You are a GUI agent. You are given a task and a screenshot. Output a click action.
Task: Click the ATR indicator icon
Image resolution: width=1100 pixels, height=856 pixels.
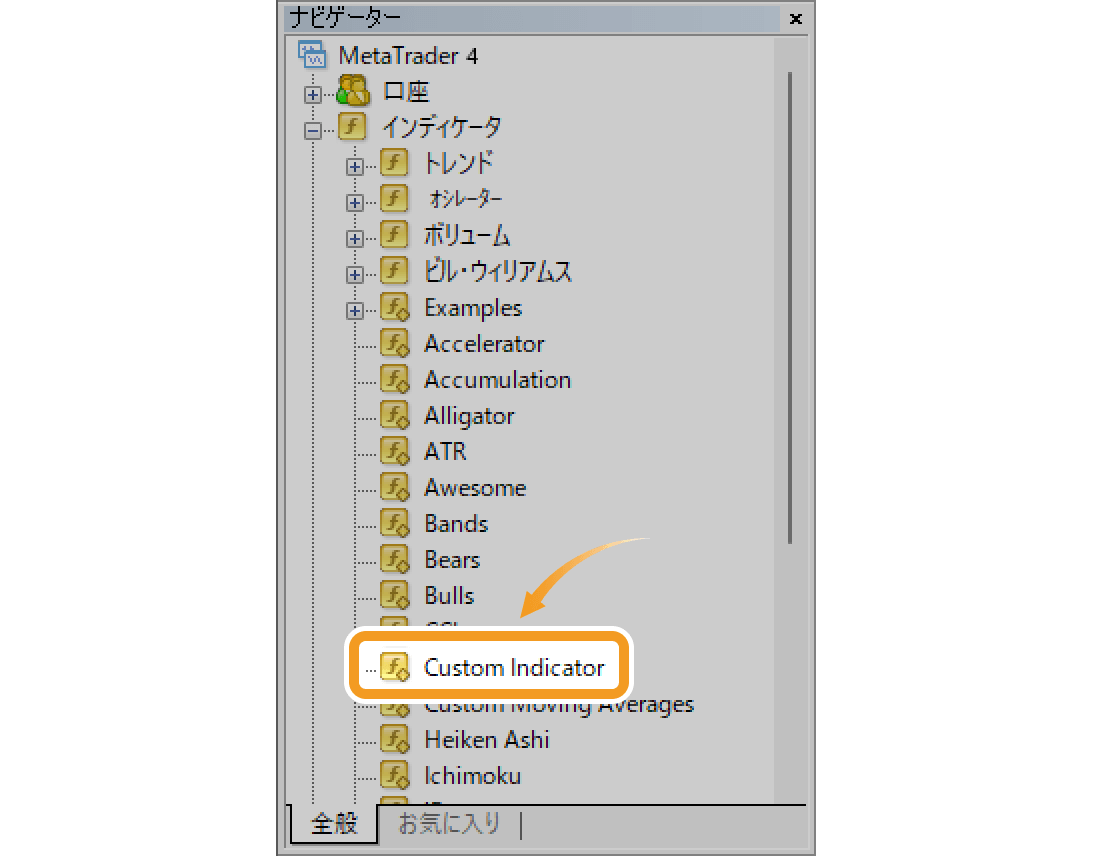pyautogui.click(x=395, y=452)
